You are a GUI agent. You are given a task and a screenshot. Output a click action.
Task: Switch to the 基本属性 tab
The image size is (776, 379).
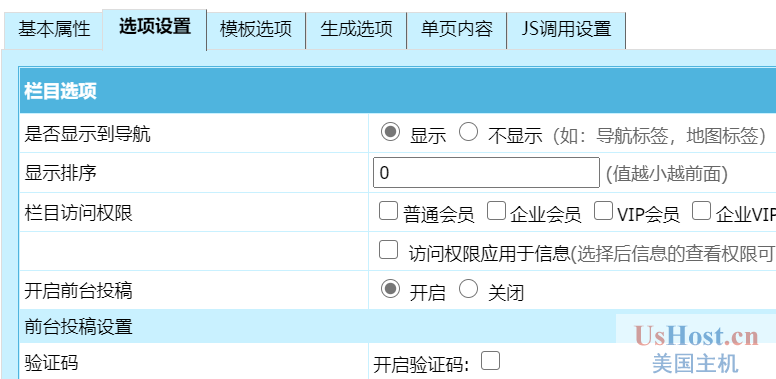pos(54,30)
